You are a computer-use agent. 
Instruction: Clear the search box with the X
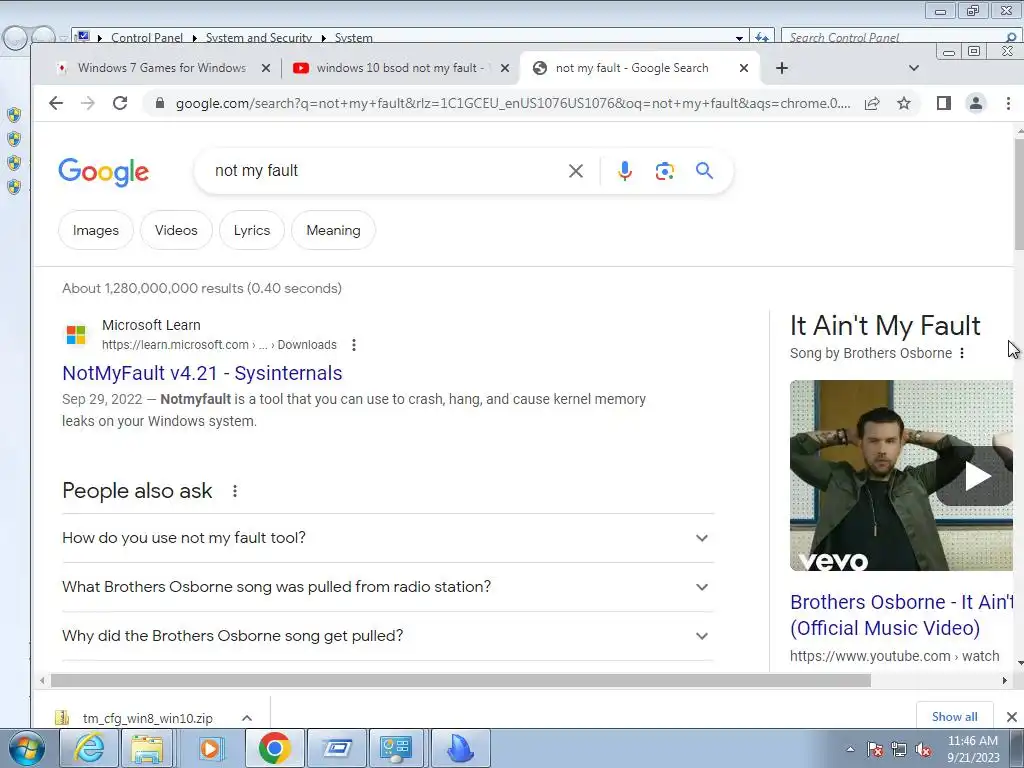click(575, 171)
